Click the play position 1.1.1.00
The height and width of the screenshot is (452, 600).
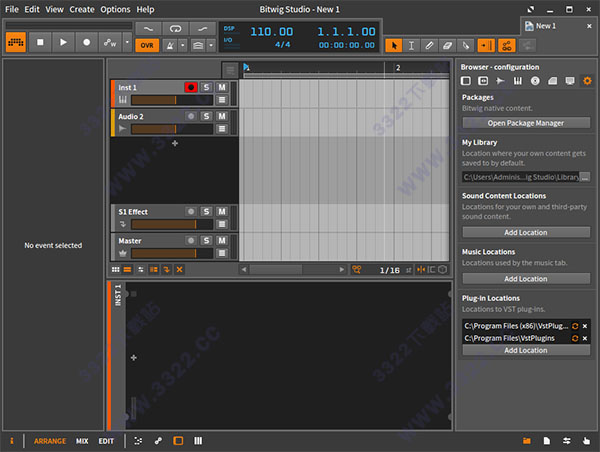pyautogui.click(x=346, y=31)
